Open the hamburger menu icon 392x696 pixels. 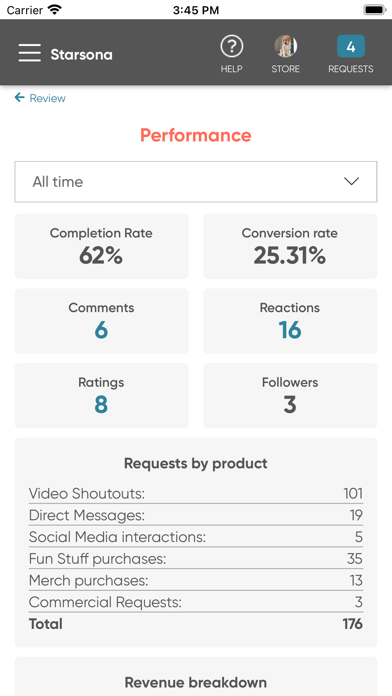point(30,53)
